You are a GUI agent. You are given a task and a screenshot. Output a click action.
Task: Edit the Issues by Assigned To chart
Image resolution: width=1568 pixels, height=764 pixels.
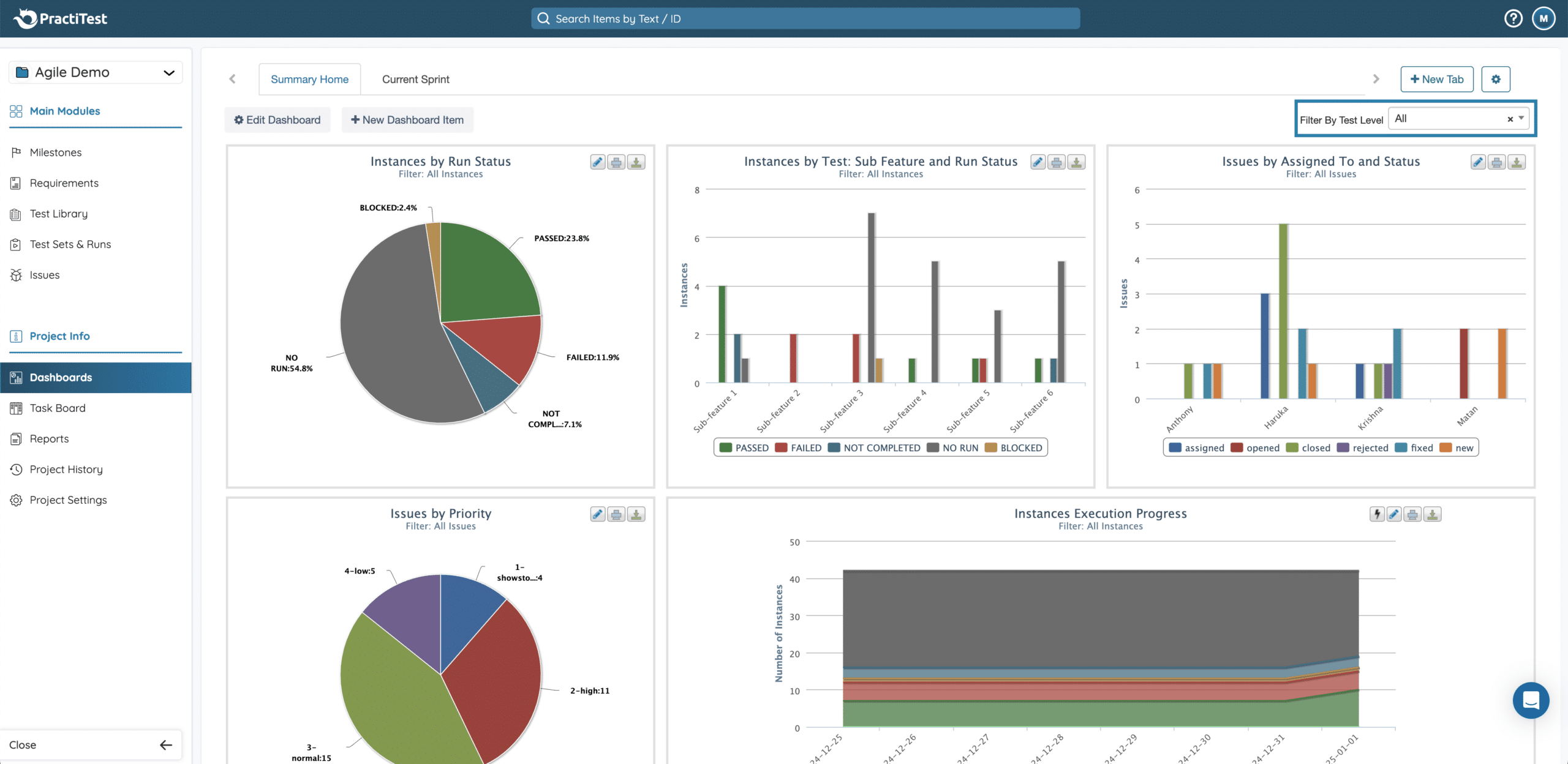[x=1478, y=162]
